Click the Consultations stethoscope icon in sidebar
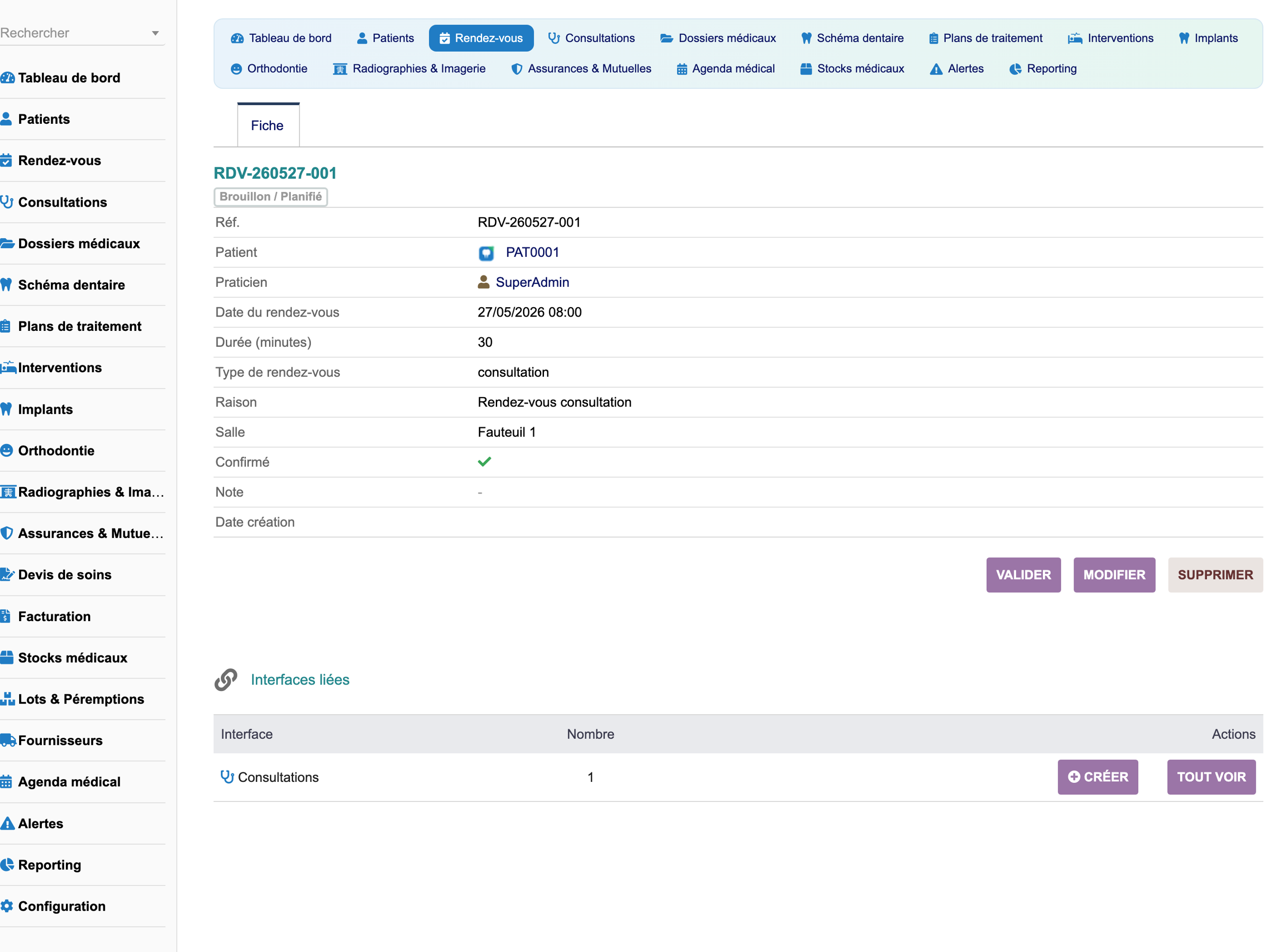This screenshot has height=952, width=1283. pos(6,202)
